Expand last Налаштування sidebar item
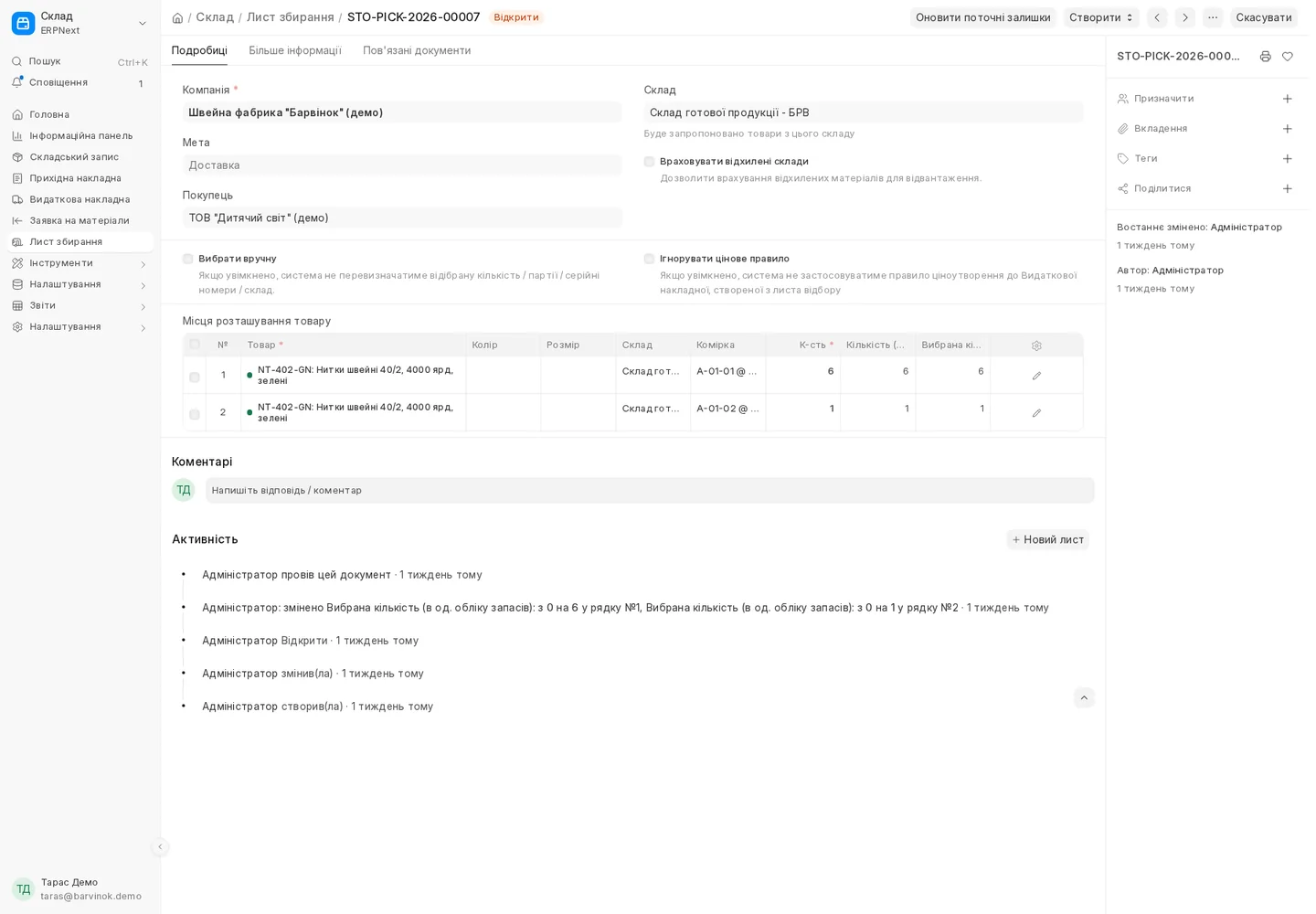This screenshot has width=1316, height=914. [80, 326]
